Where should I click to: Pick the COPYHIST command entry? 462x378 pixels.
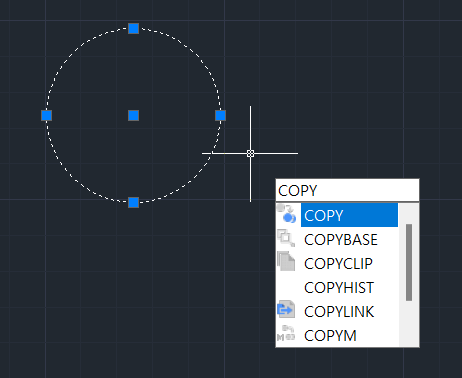pos(339,288)
